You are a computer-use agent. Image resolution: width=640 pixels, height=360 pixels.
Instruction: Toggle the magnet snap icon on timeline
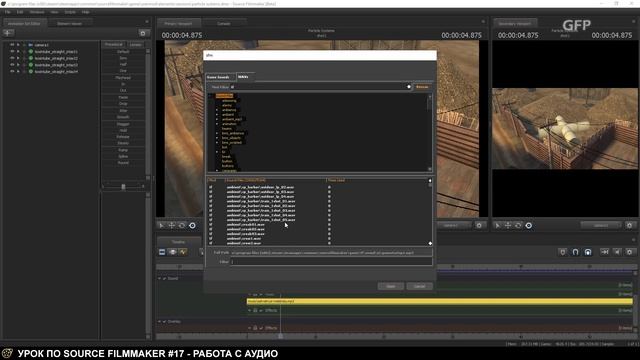coord(576,252)
